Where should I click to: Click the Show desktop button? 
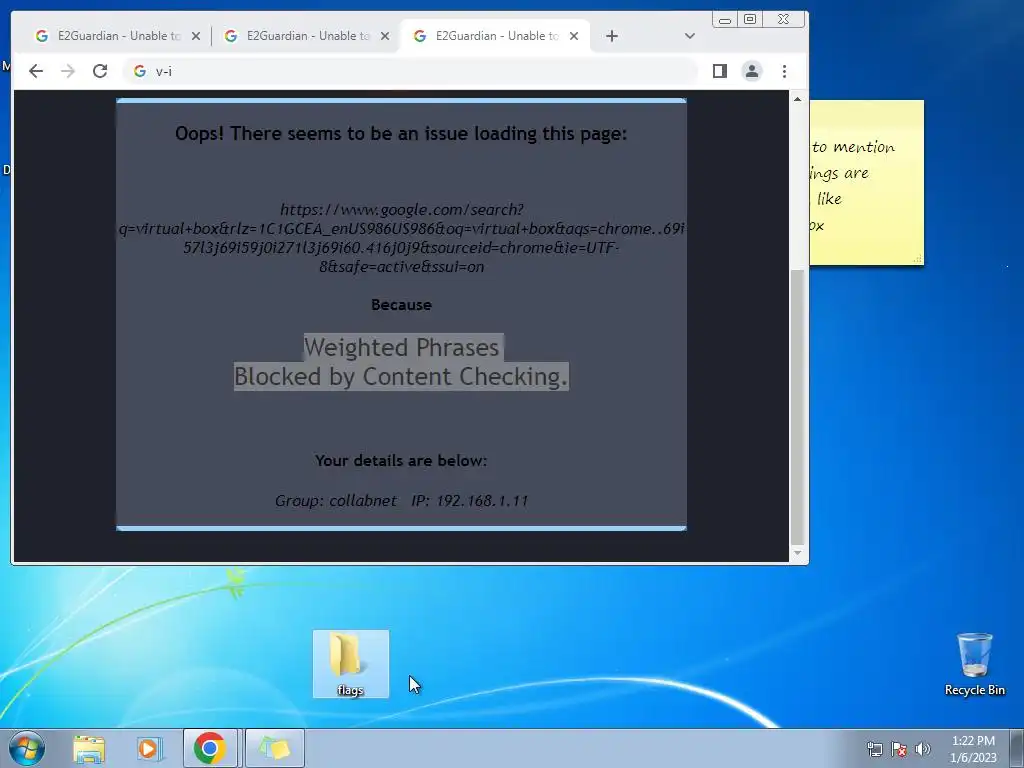pyautogui.click(x=1017, y=748)
